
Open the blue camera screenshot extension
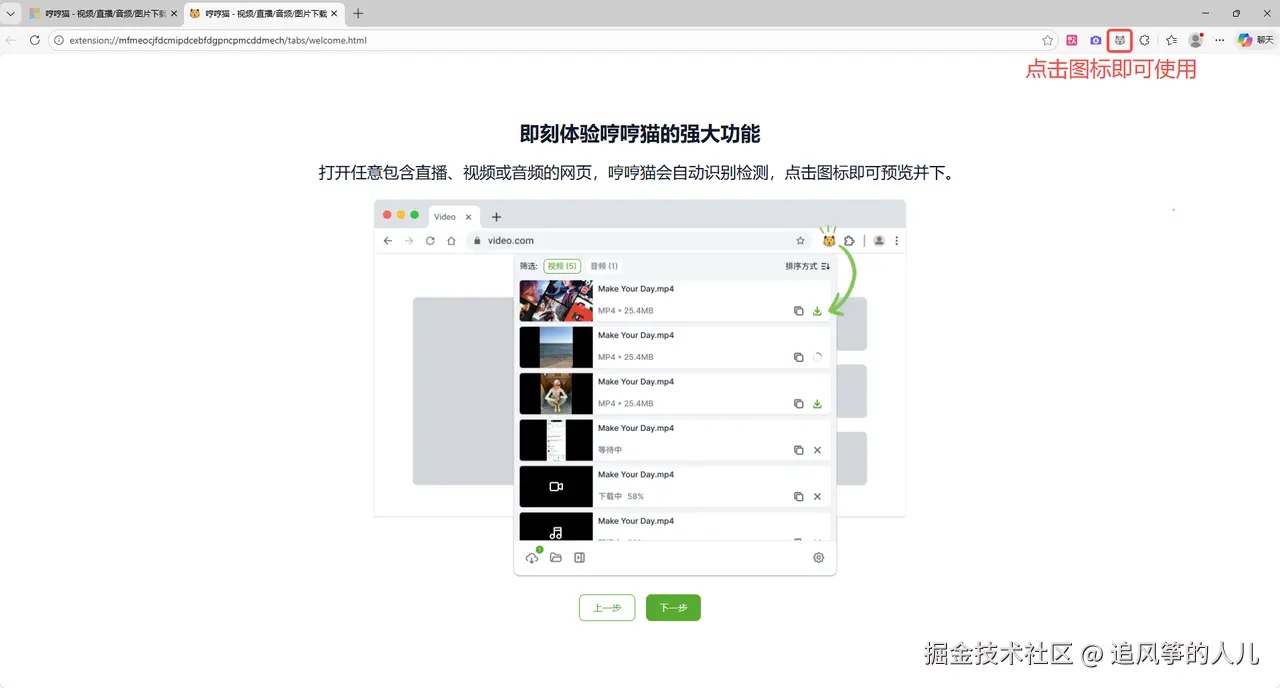point(1096,40)
